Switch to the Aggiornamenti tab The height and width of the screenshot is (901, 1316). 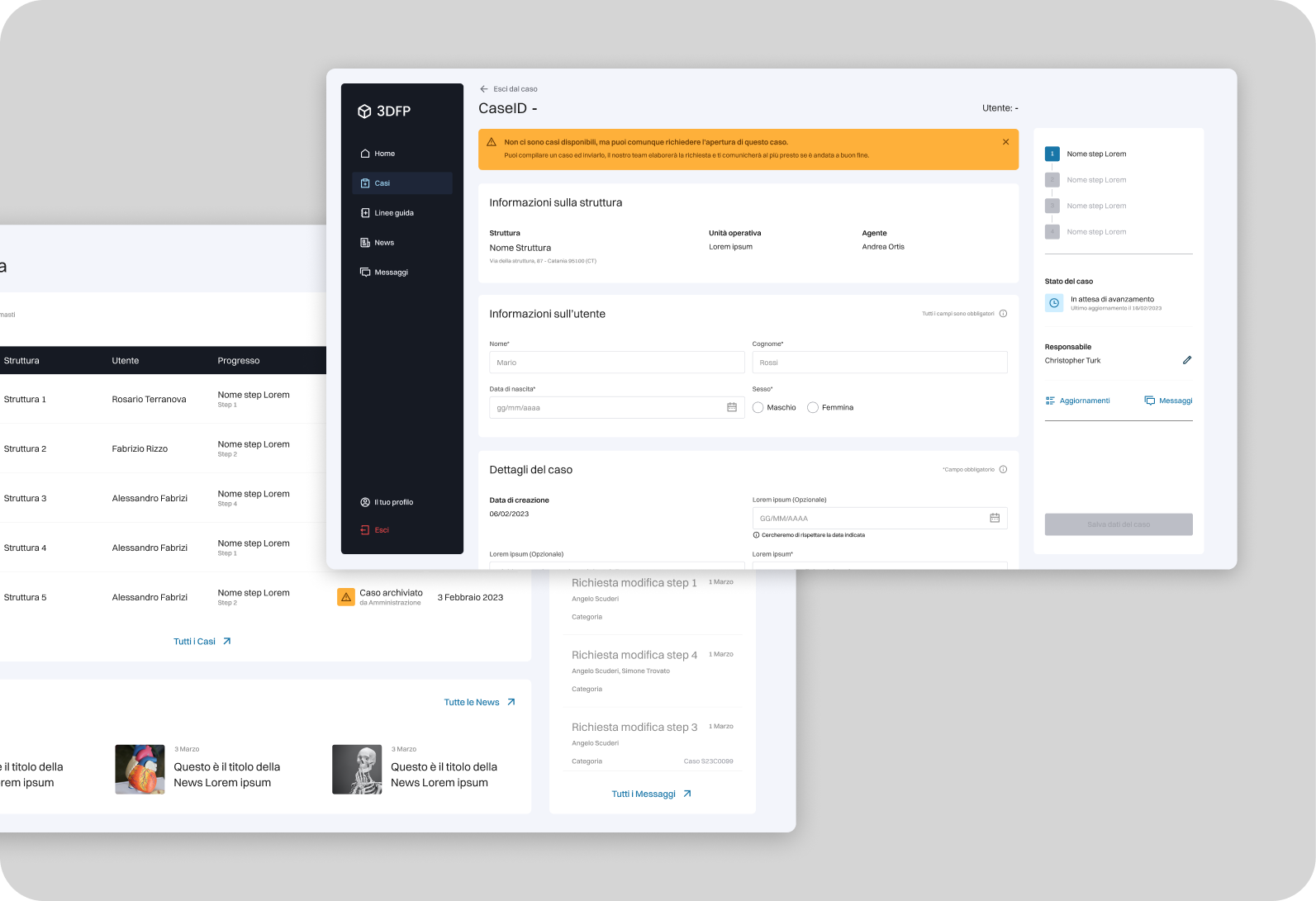coord(1078,401)
